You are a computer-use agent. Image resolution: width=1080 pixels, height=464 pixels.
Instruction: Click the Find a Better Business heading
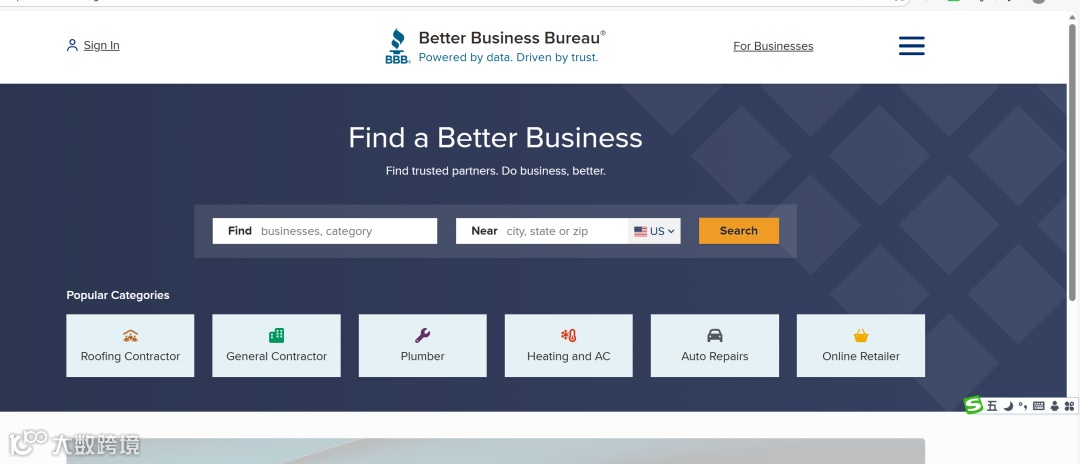point(495,138)
